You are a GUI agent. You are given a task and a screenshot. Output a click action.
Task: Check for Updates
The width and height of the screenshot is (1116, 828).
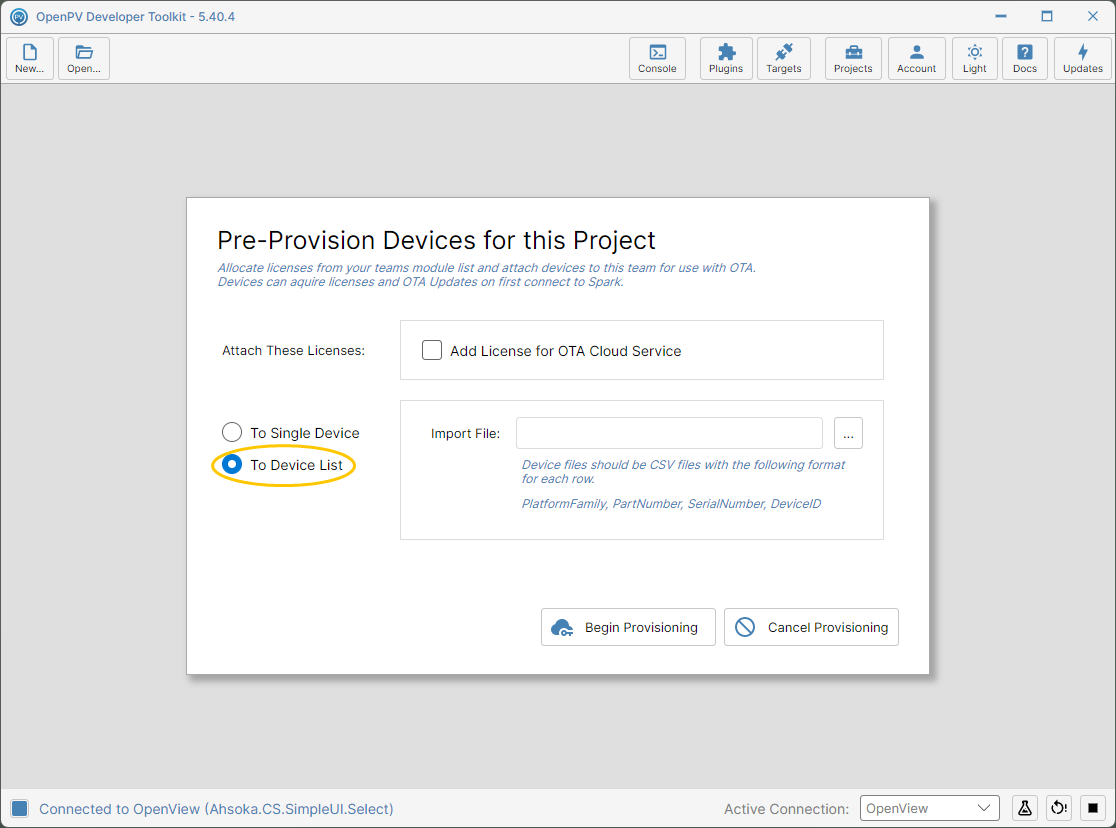[1083, 58]
